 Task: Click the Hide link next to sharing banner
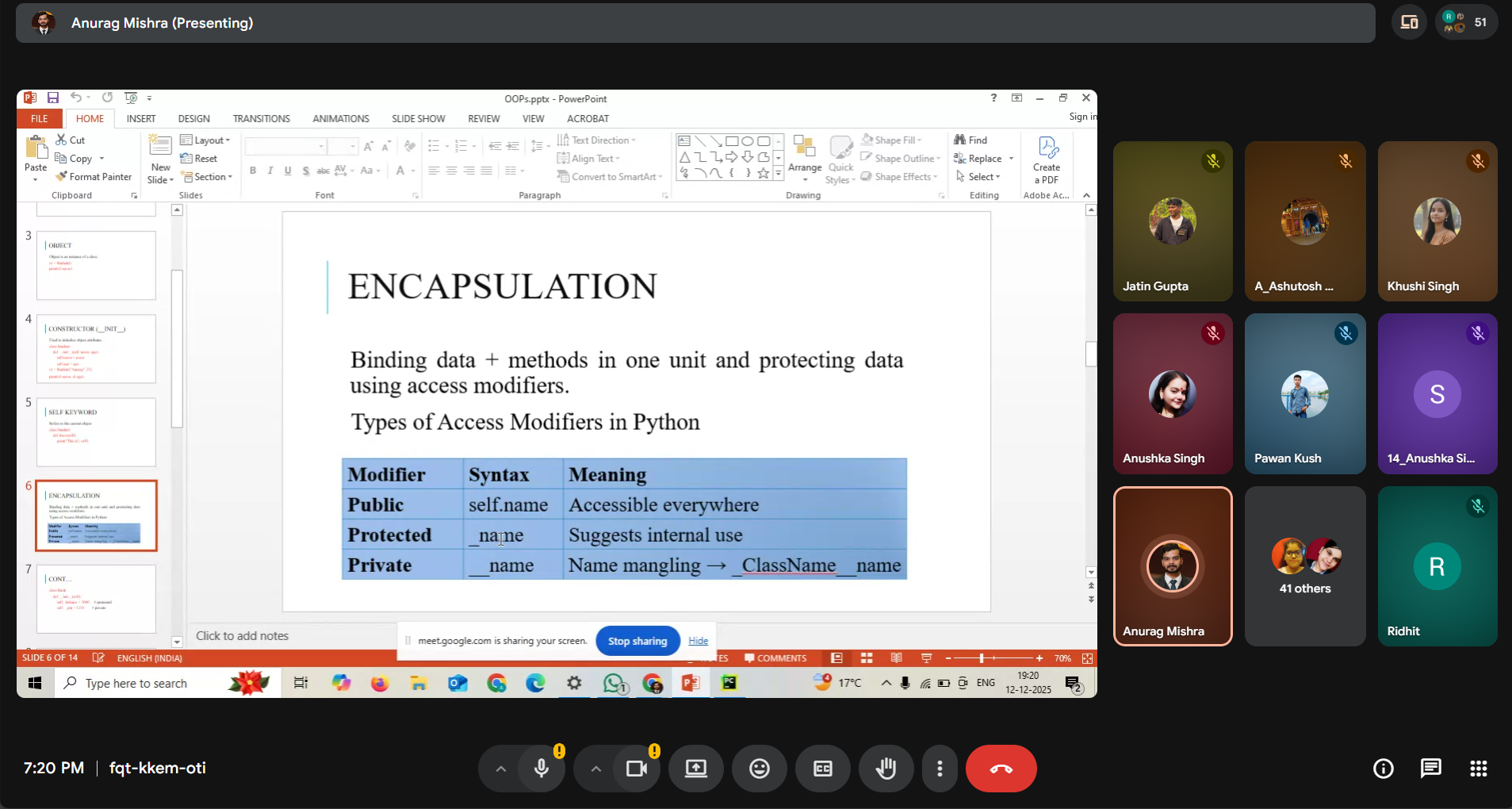coord(697,640)
